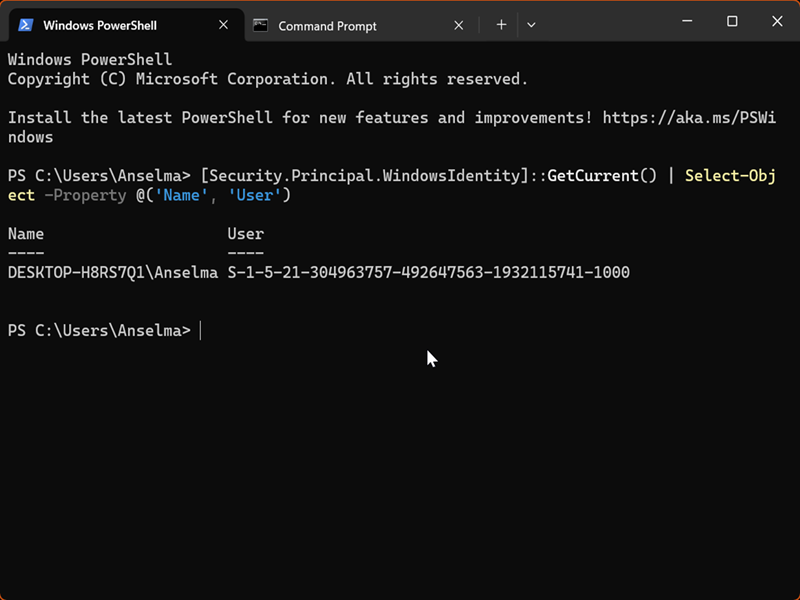Click the User column header in output
800x600 pixels.
245,234
